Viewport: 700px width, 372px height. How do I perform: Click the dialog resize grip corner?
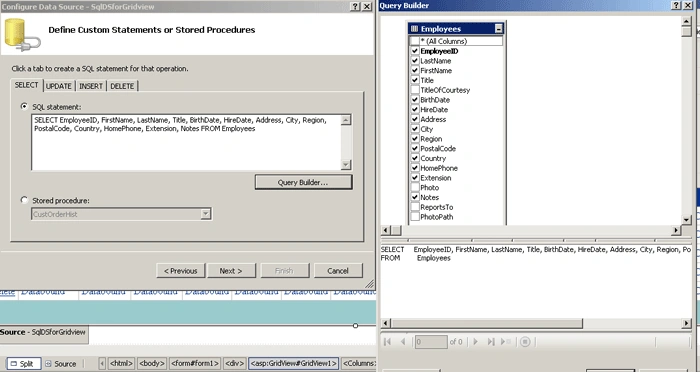click(x=370, y=284)
